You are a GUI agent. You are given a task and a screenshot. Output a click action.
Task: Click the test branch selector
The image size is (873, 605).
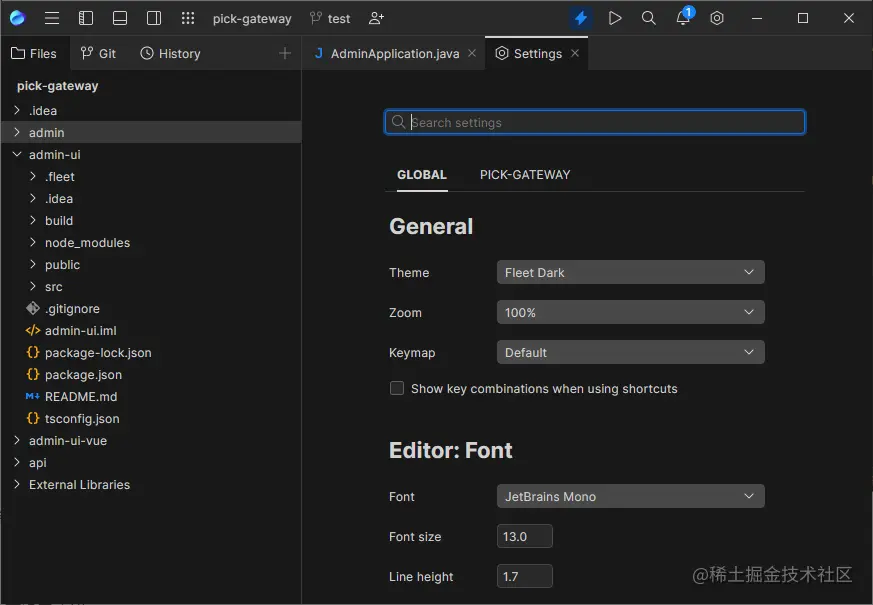[330, 18]
